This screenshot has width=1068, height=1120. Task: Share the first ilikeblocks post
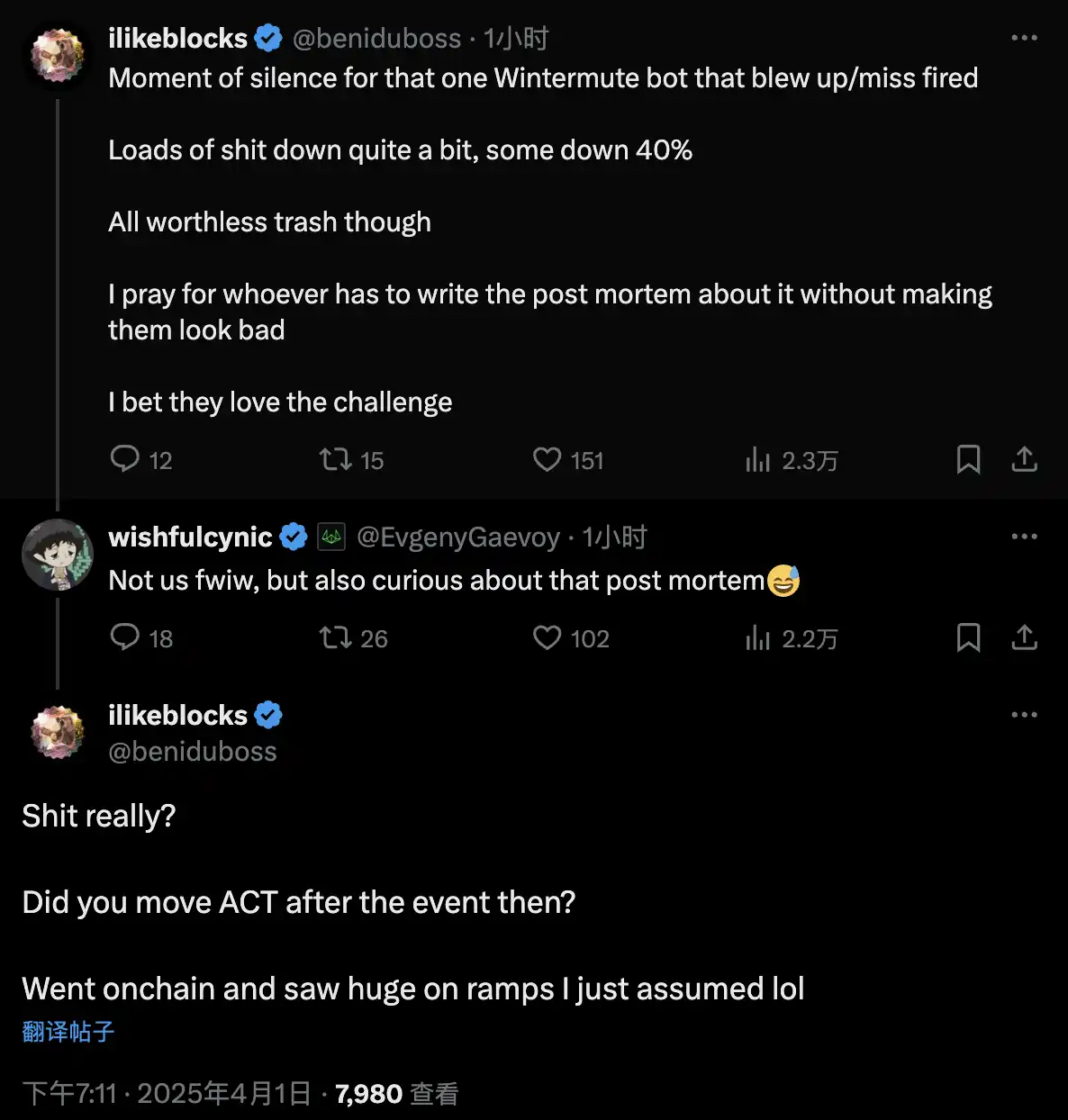pyautogui.click(x=1024, y=459)
